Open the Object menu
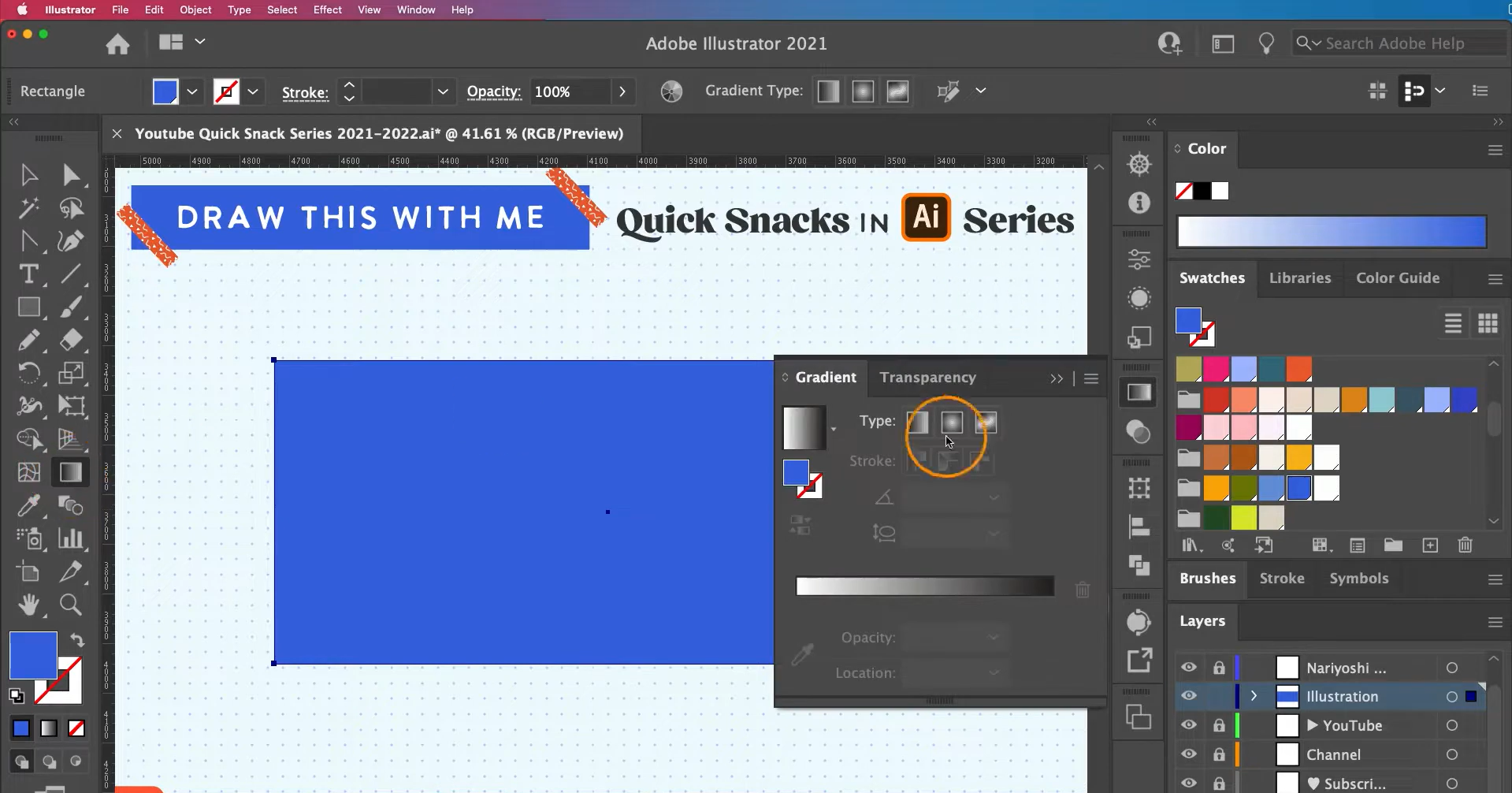1512x793 pixels. pos(195,9)
